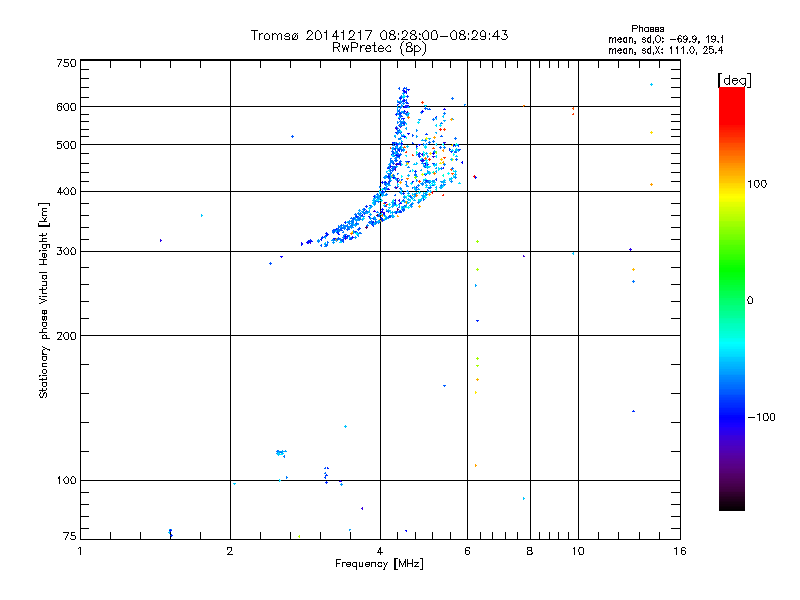Click the x-axis tick label '2'
Viewport: 800px width, 600px height.
click(230, 551)
